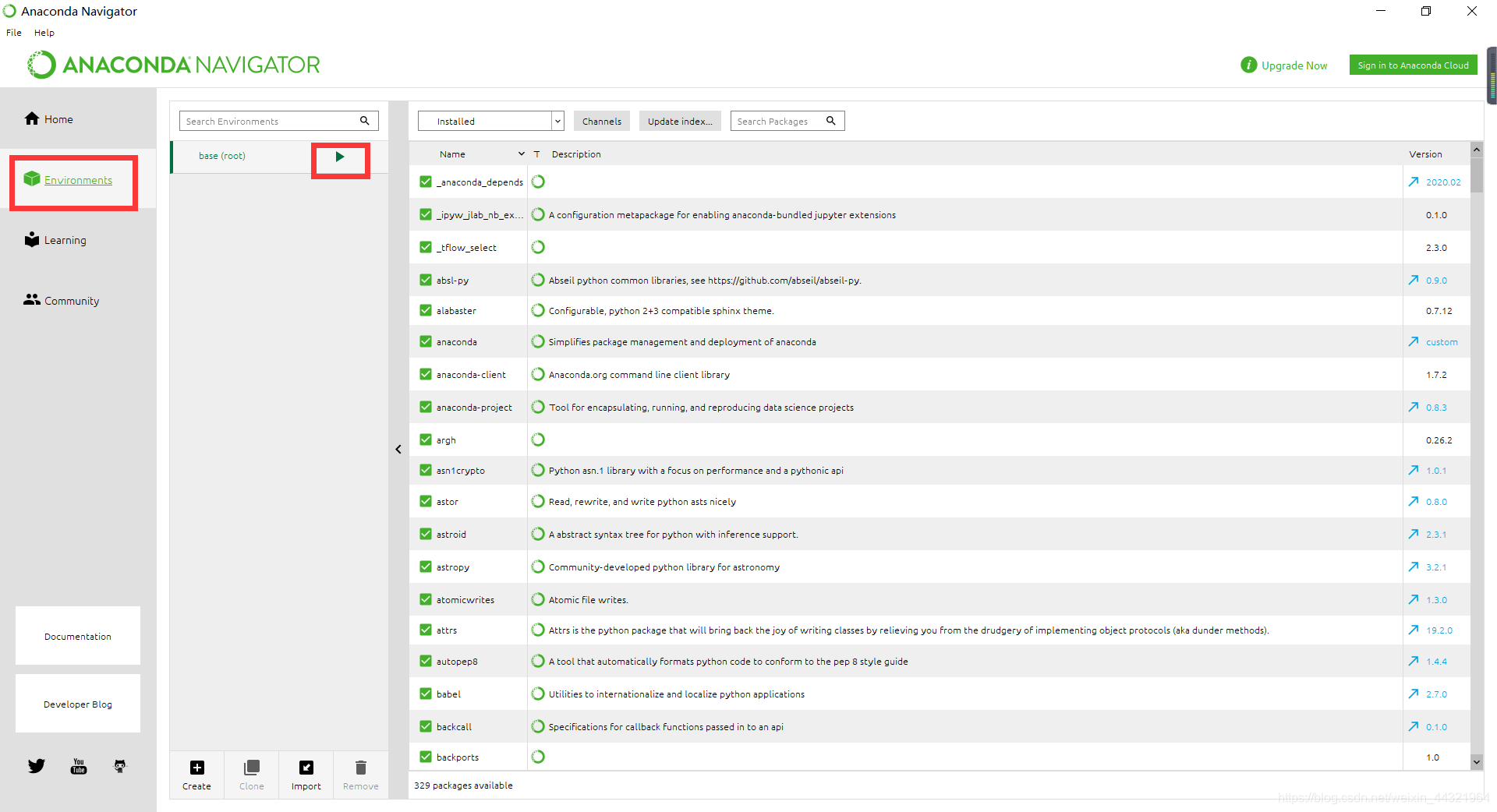Click the Description column header
1497x812 pixels.
(576, 154)
